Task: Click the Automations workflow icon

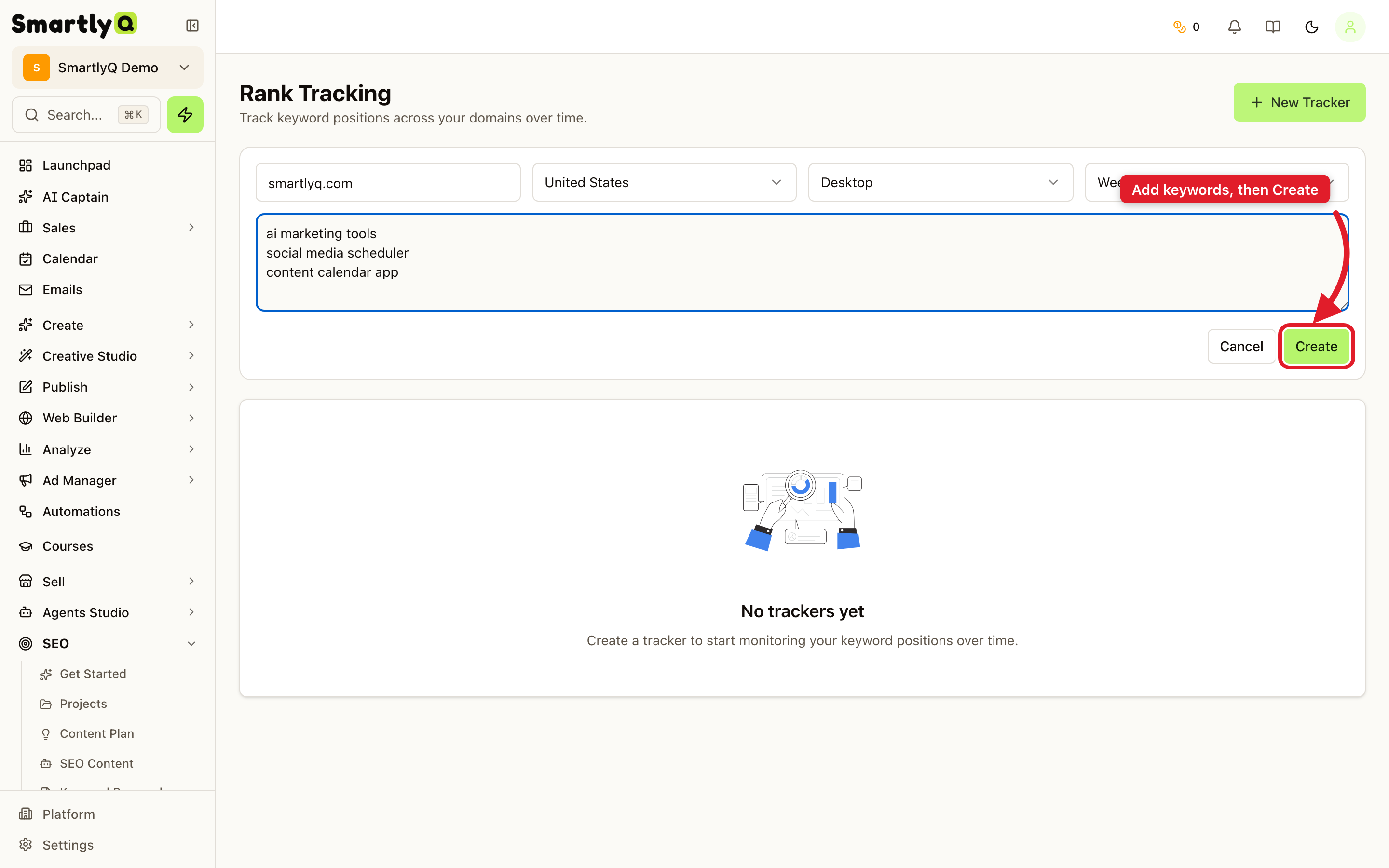Action: pyautogui.click(x=25, y=512)
